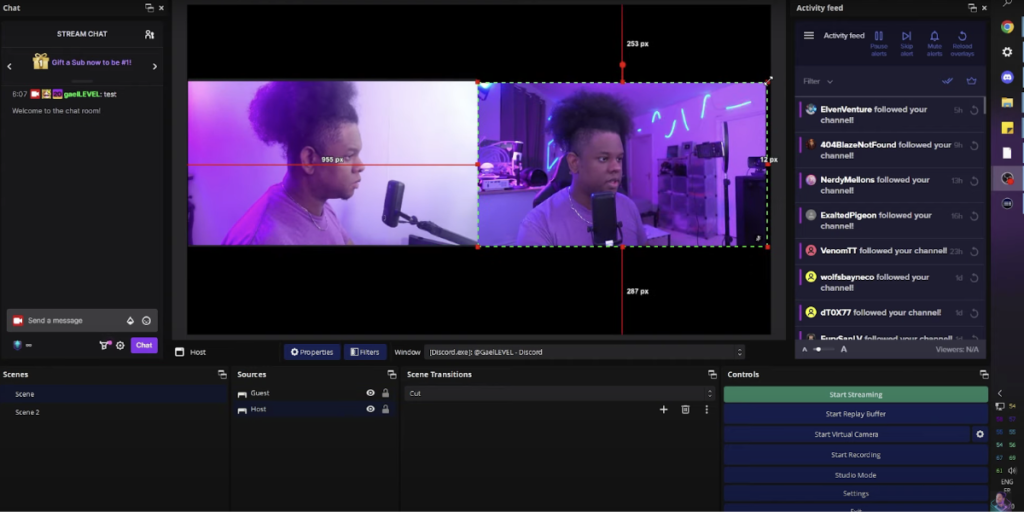Toggle lock on Guest source
The height and width of the screenshot is (512, 1024).
[x=385, y=393]
